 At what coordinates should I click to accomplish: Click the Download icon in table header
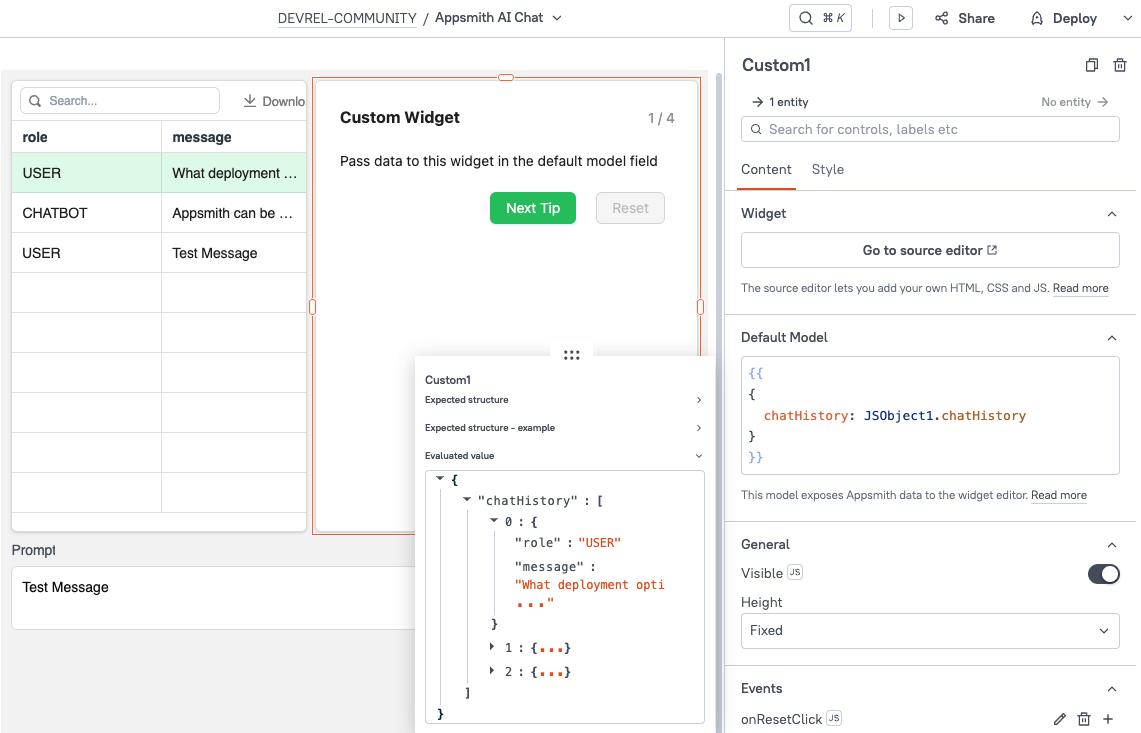coord(250,101)
